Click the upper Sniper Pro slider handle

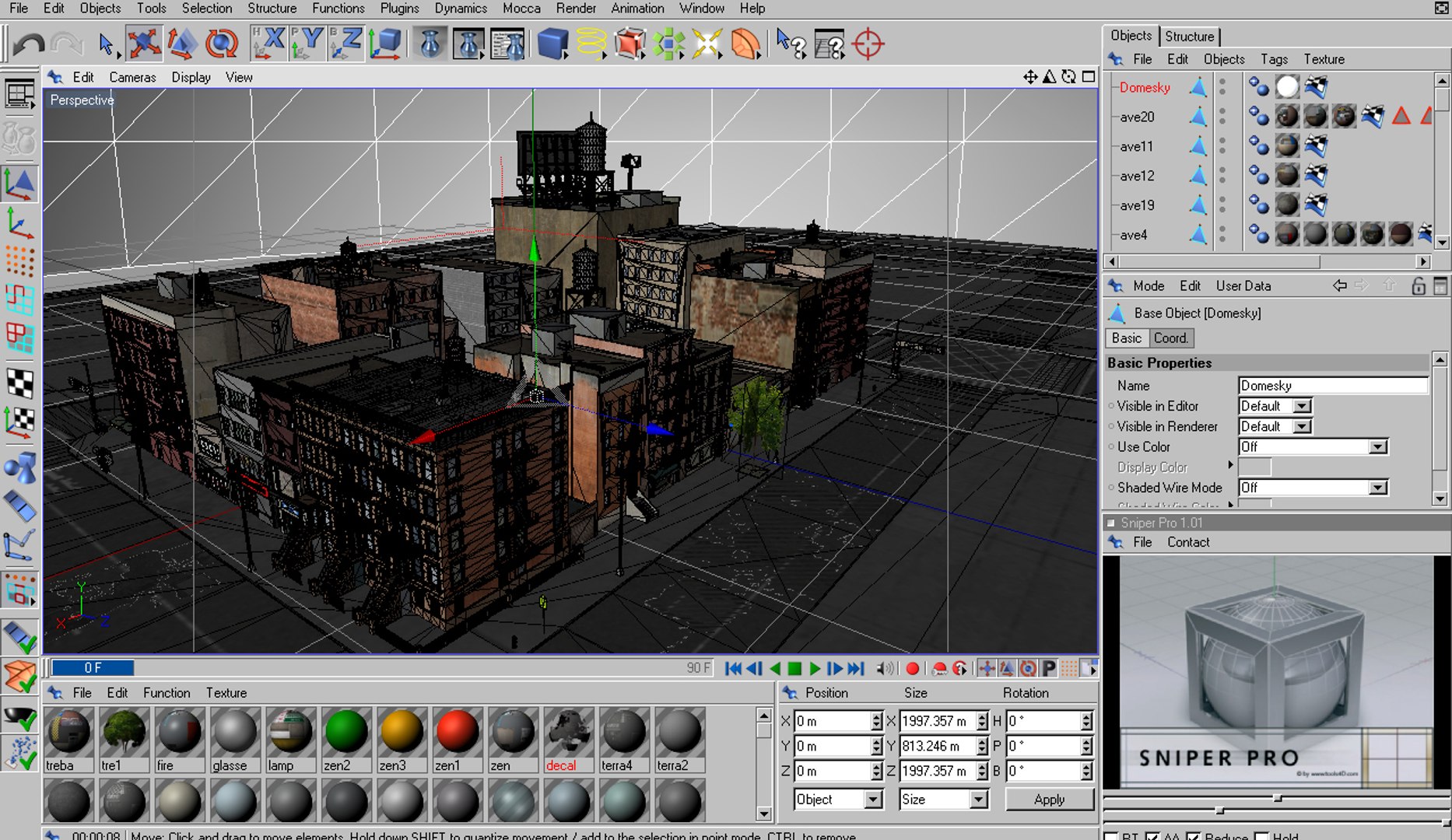(x=1277, y=798)
